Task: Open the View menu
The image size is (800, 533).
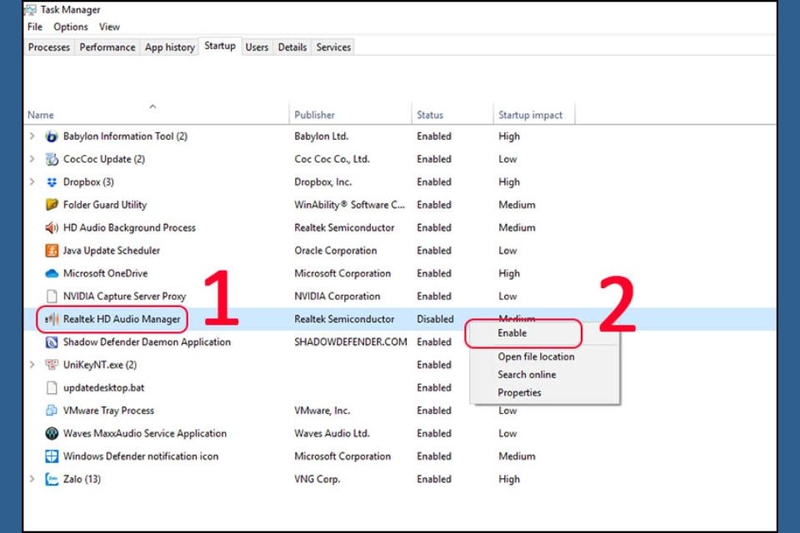Action: pyautogui.click(x=109, y=27)
